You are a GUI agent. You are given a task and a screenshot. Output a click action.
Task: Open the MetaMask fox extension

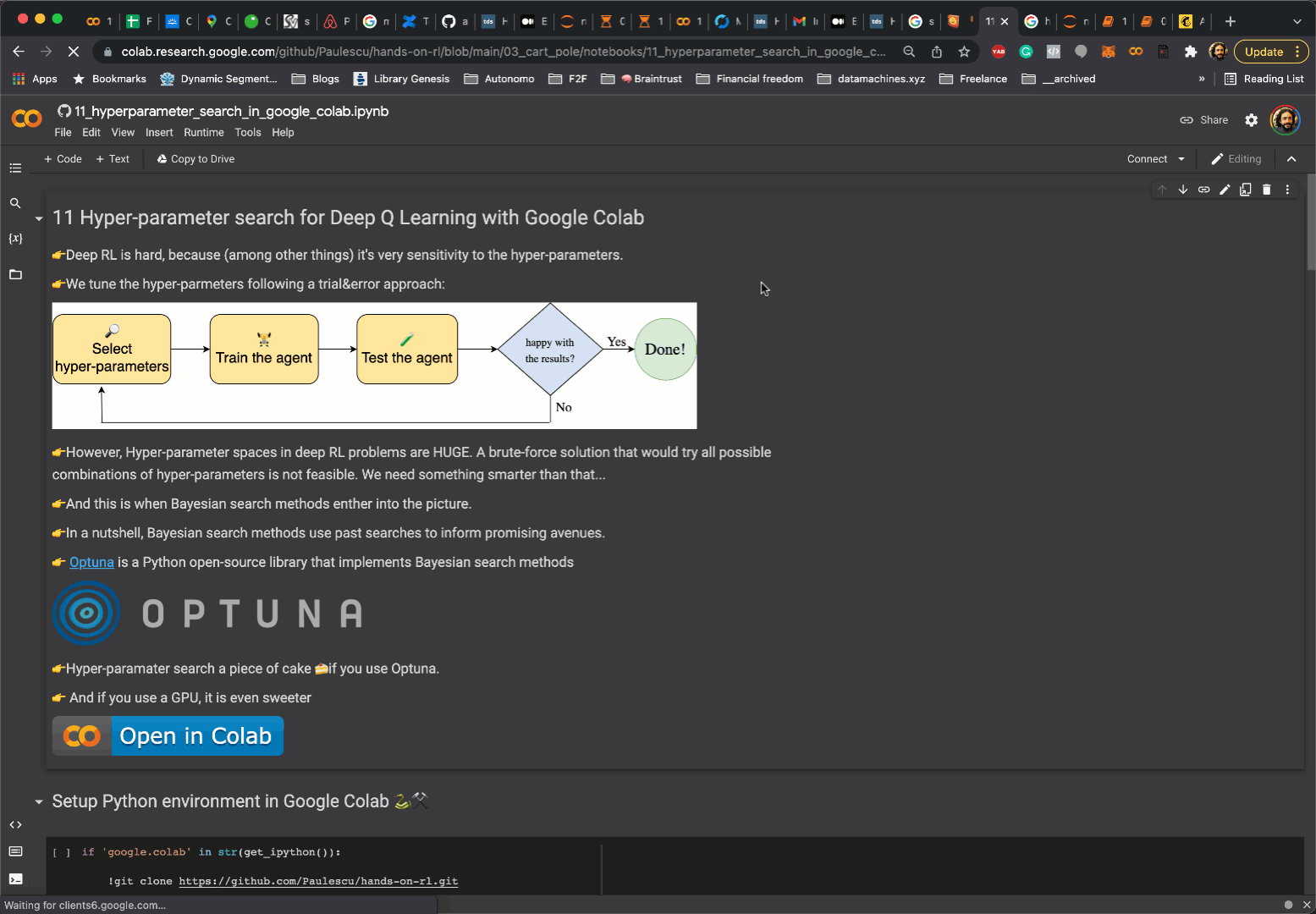click(x=1108, y=52)
